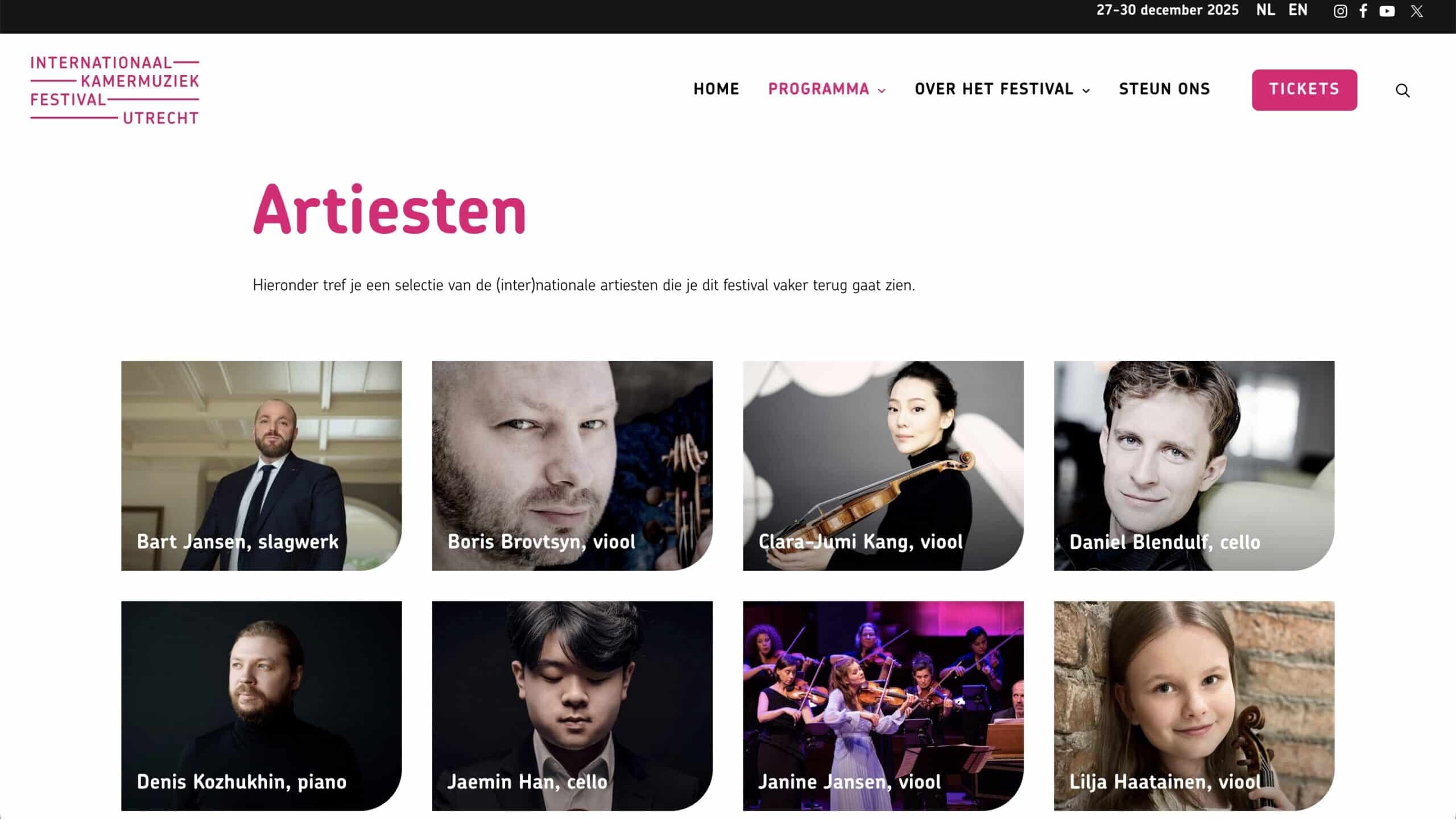
Task: Open Lilja Haatainen, viool artist card
Action: click(1193, 705)
